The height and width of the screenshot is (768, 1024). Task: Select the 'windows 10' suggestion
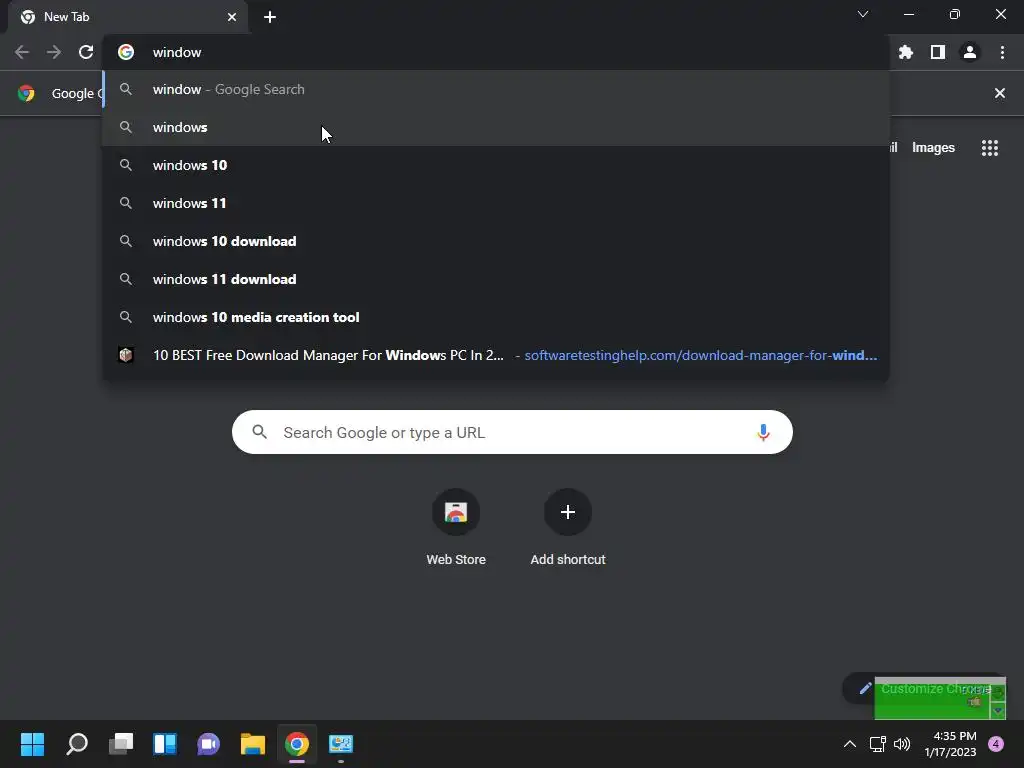point(496,165)
